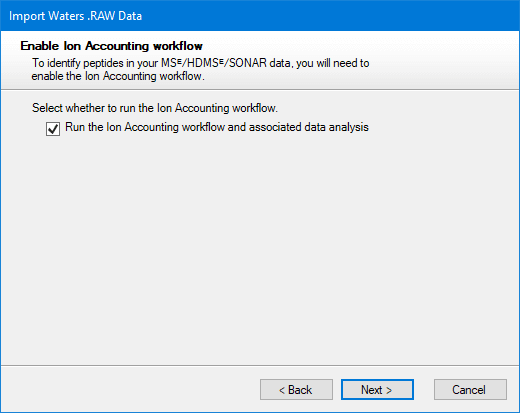Toggle the checkmark box beside Run the Ion Accounting
Viewport: 520px width, 413px height.
(53, 129)
